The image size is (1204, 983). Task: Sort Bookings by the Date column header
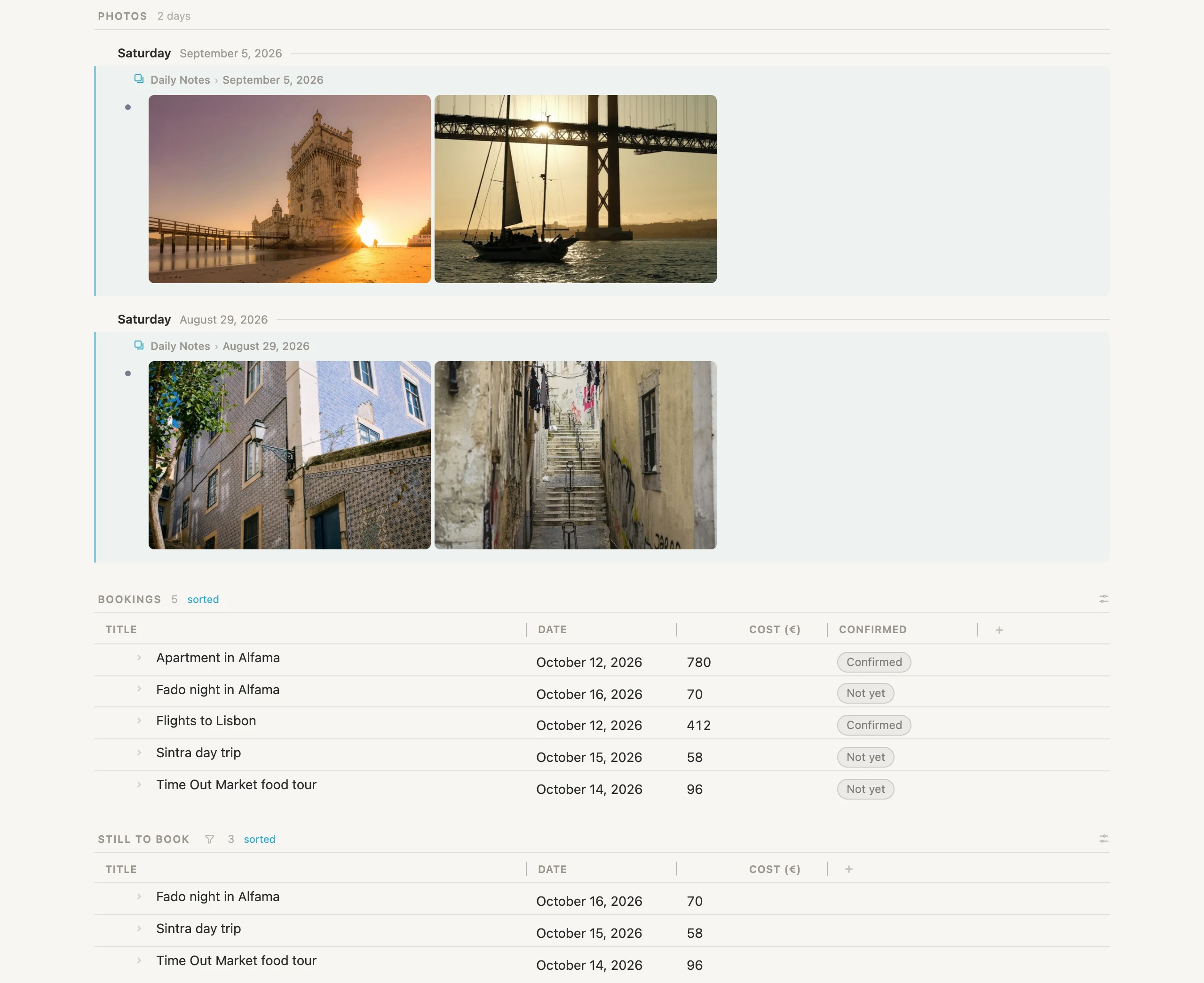pos(552,630)
